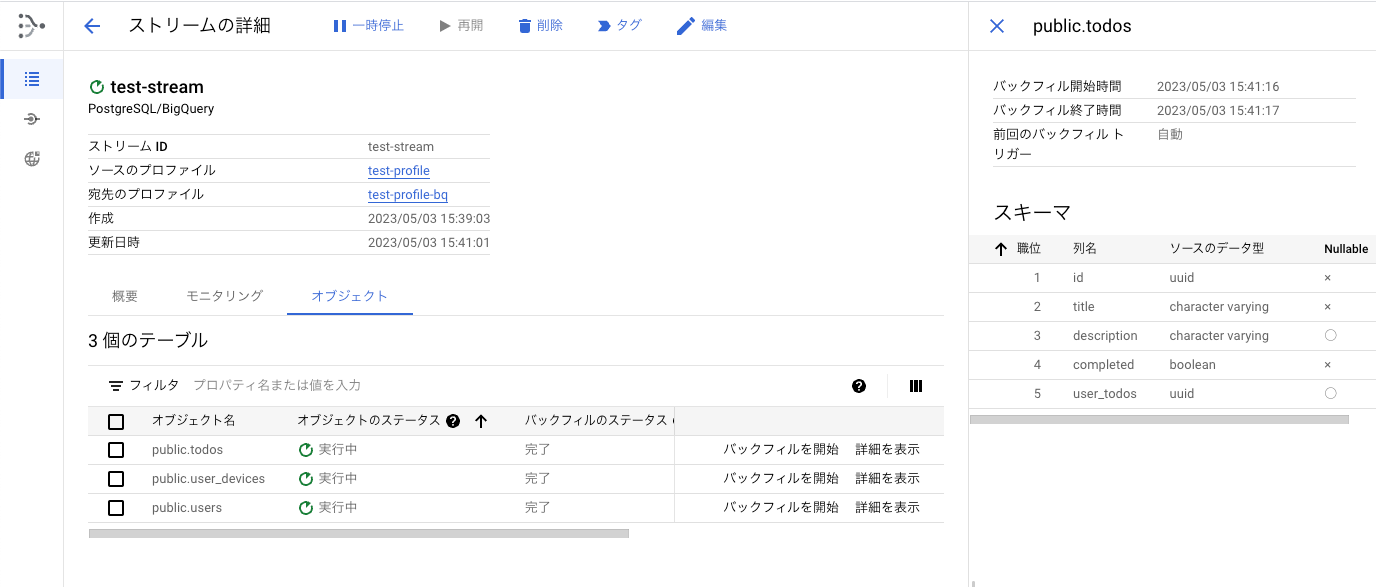
Task: Click running status icon of public.user_devices
Action: (x=306, y=479)
